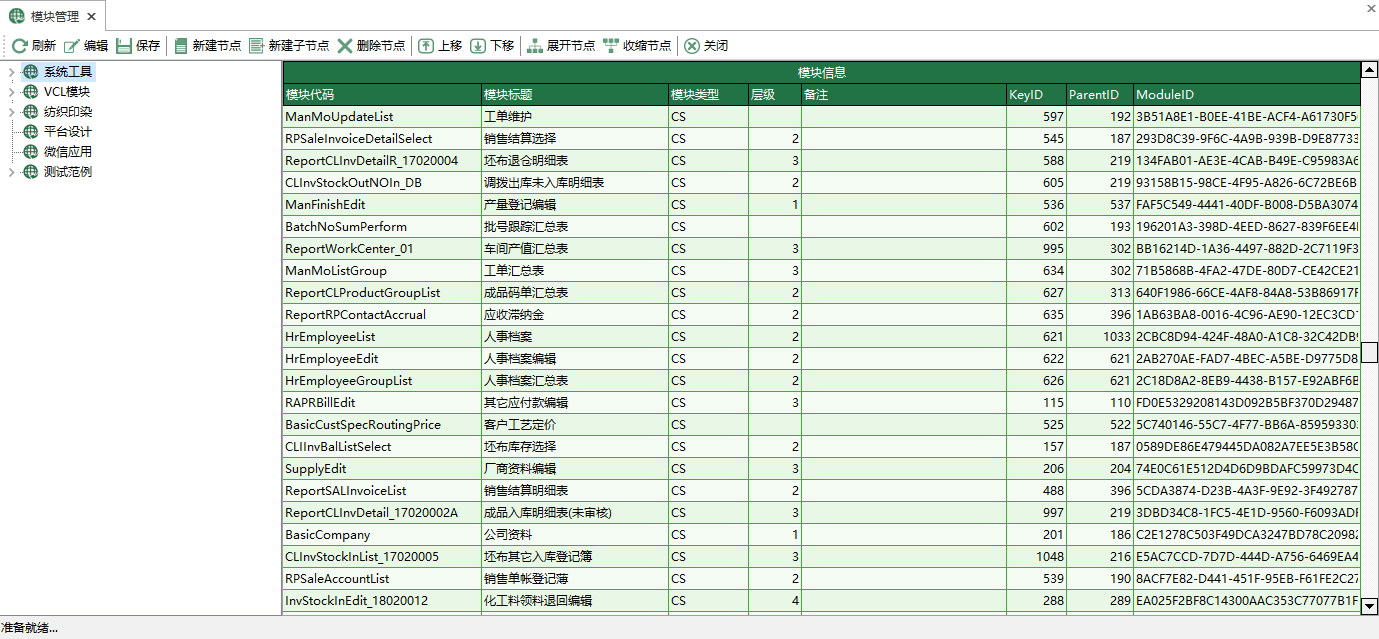Select the ReportRPContactAccrual cell
1379x639 pixels.
coord(382,315)
